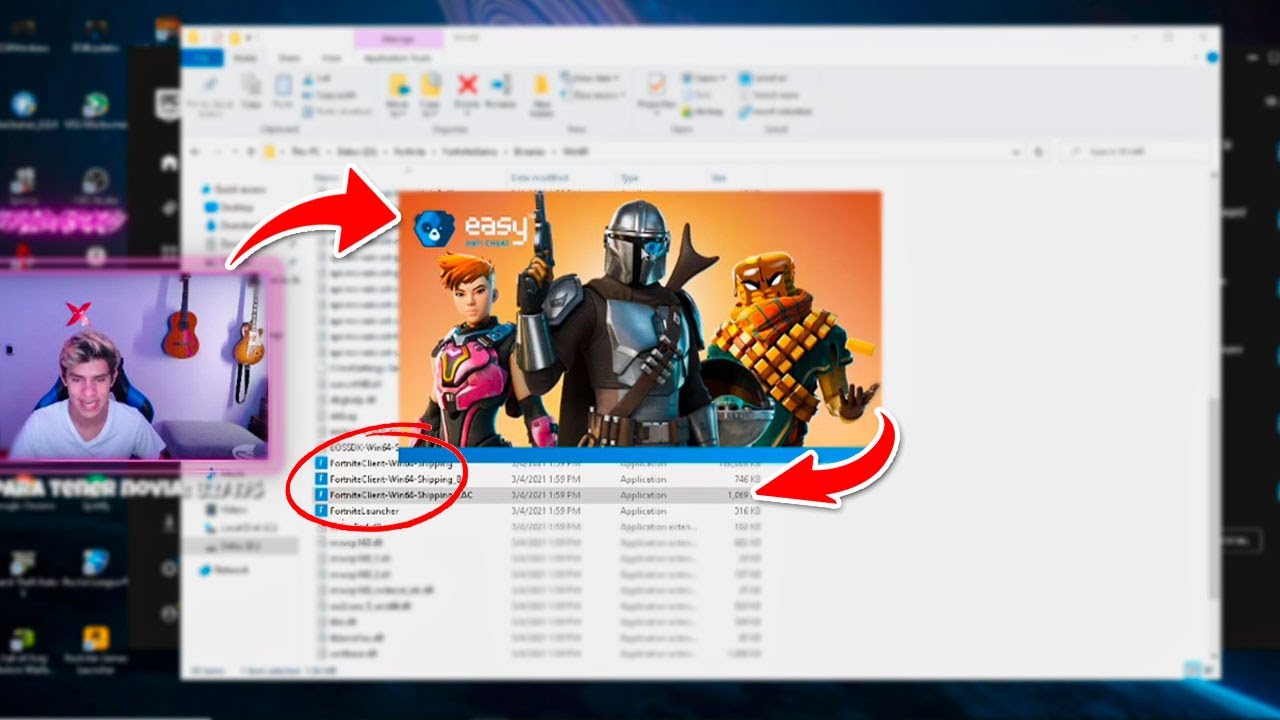Click the Easy Anti-Cheat splash image
The height and width of the screenshot is (720, 1280).
click(x=639, y=319)
